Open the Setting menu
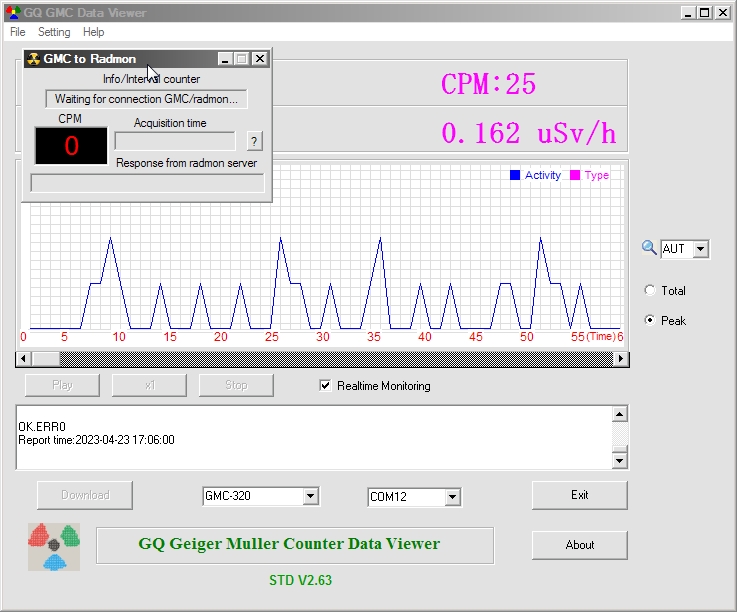This screenshot has width=737, height=612. (54, 32)
